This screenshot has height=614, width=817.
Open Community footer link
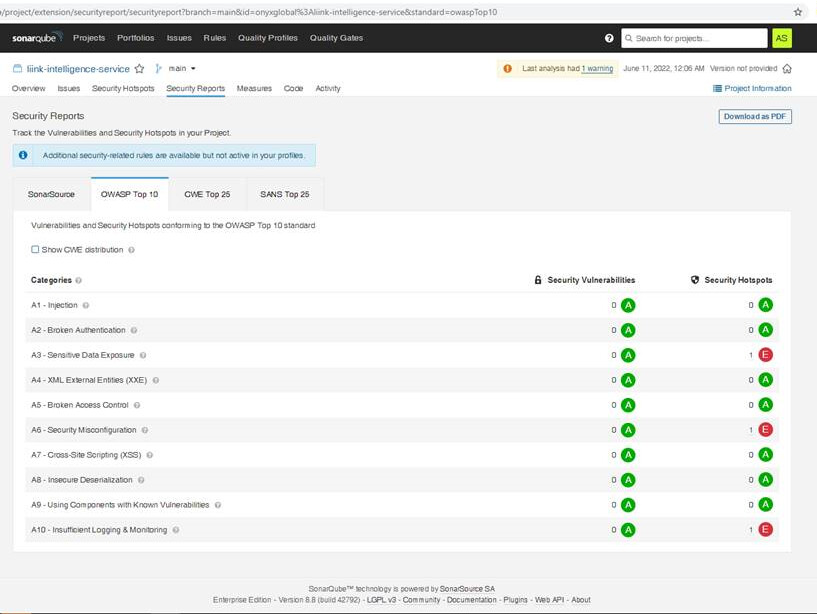[421, 600]
